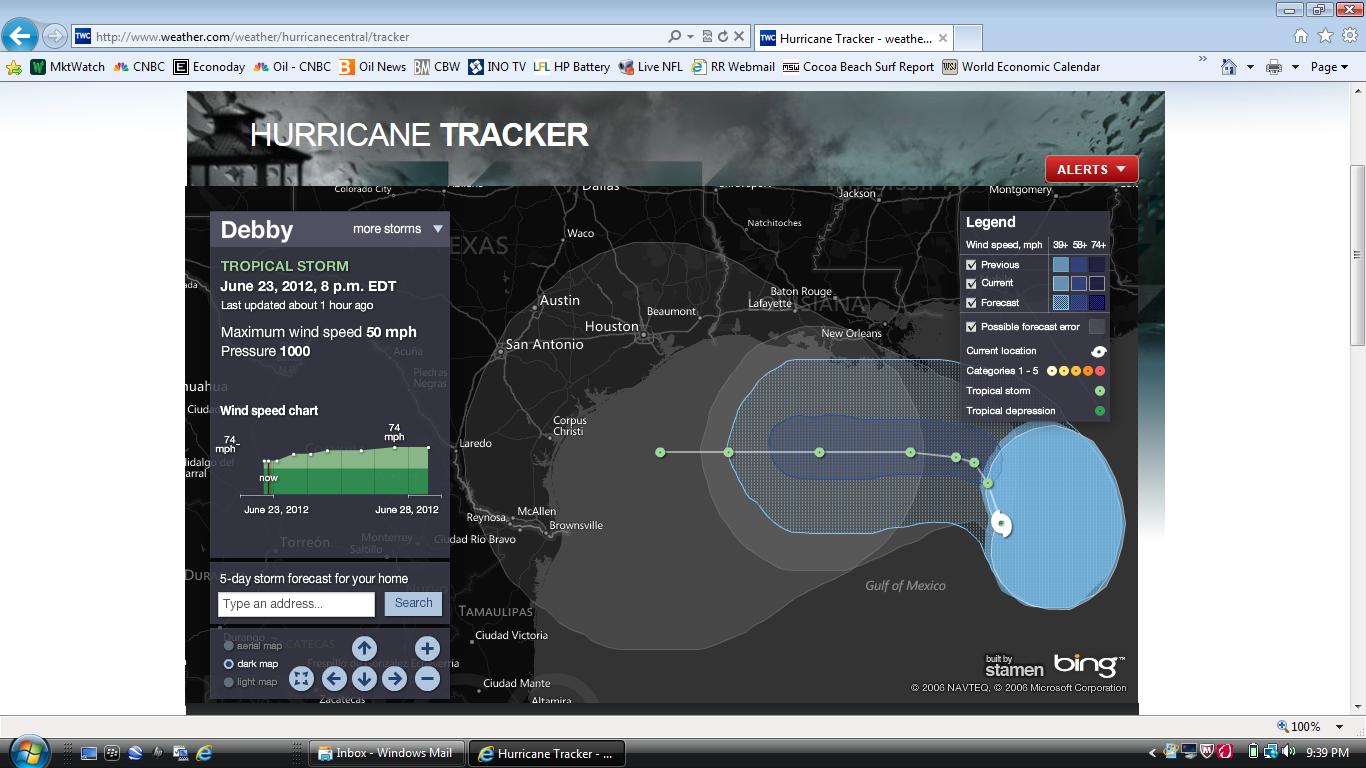Select the dark map radio button
Image resolution: width=1366 pixels, height=768 pixels.
229,664
